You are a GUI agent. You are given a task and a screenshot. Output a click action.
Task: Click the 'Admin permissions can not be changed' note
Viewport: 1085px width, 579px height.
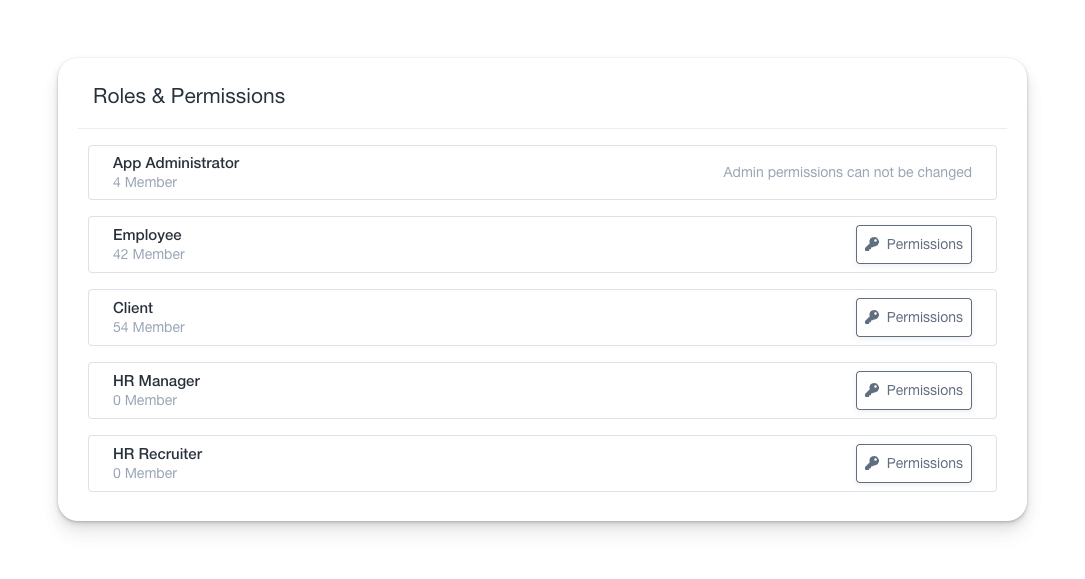coord(847,172)
